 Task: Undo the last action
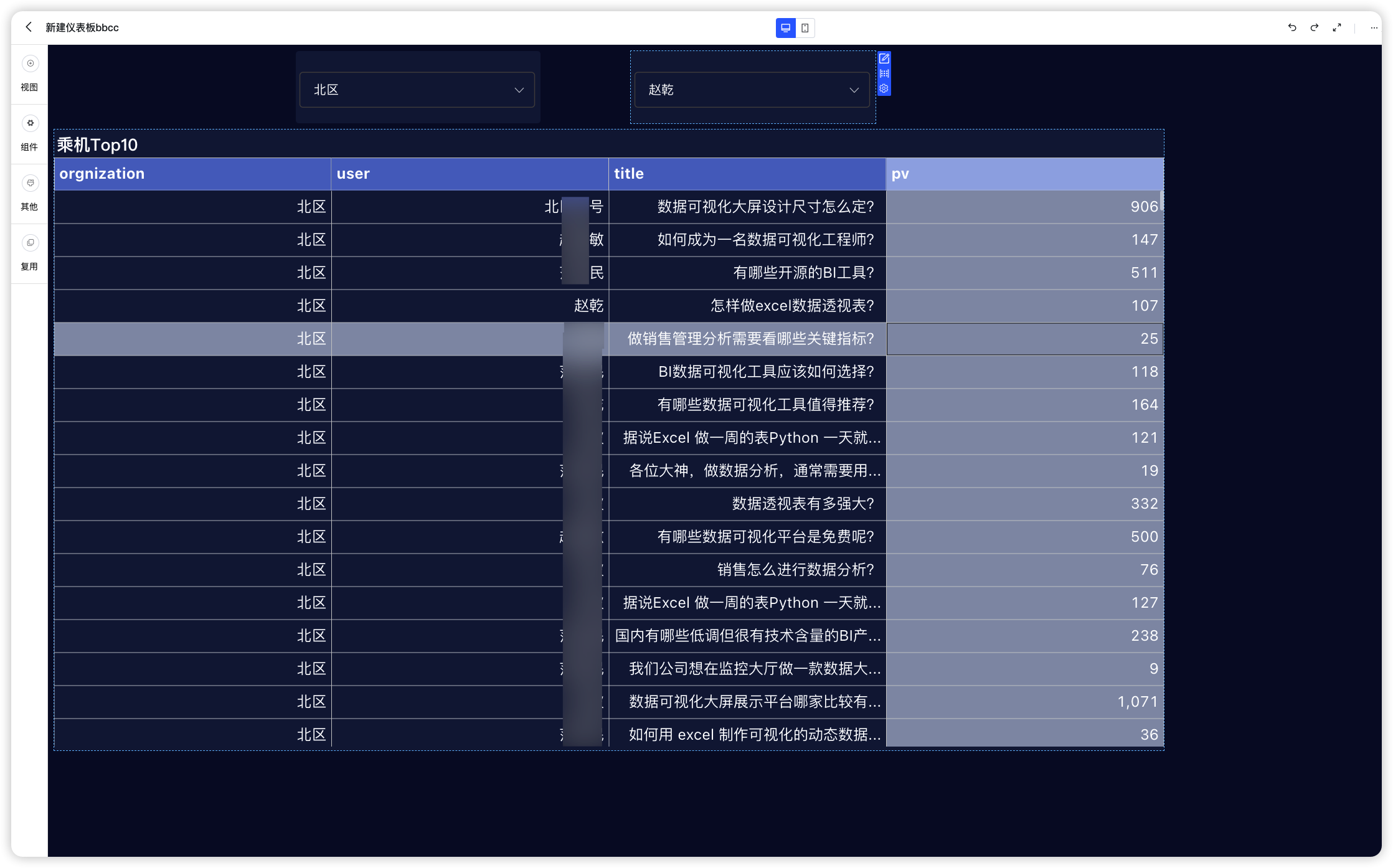(x=1292, y=27)
